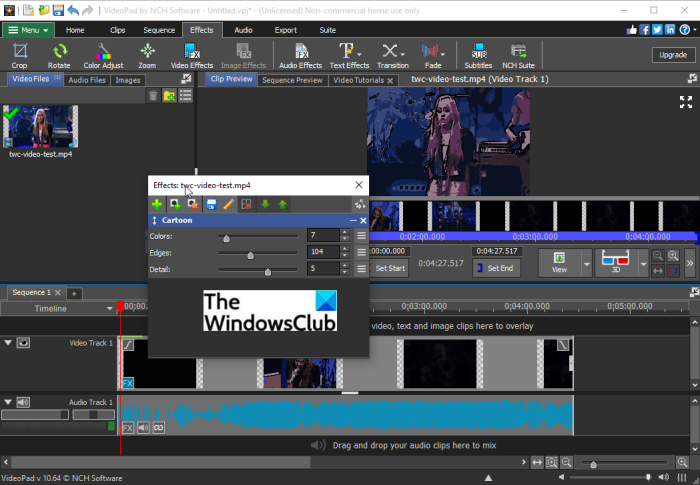700x485 pixels.
Task: Collapse Video Track 1 triangle
Action: coord(8,343)
